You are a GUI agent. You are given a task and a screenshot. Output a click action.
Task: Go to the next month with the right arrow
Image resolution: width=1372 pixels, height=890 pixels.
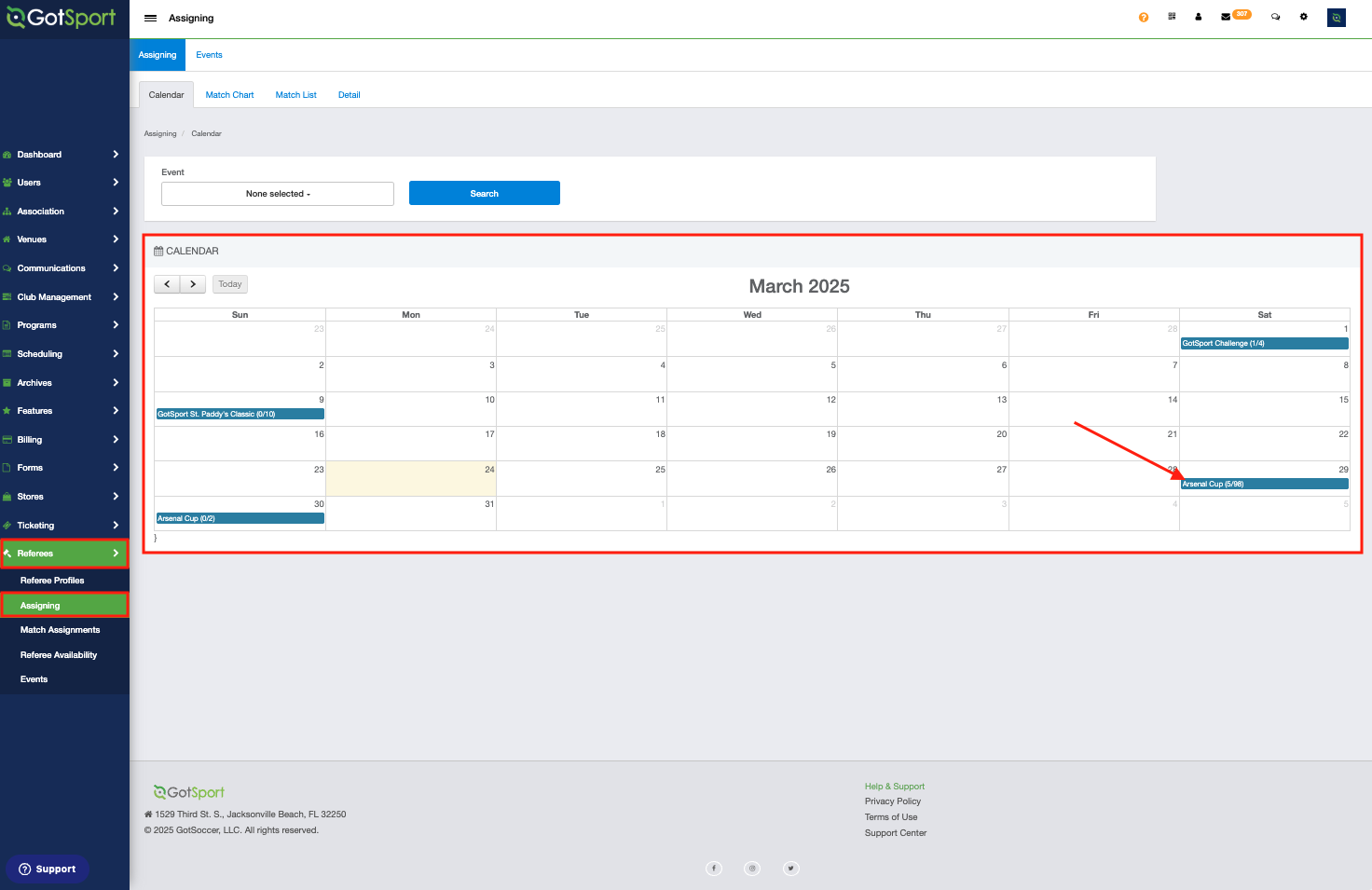(193, 284)
